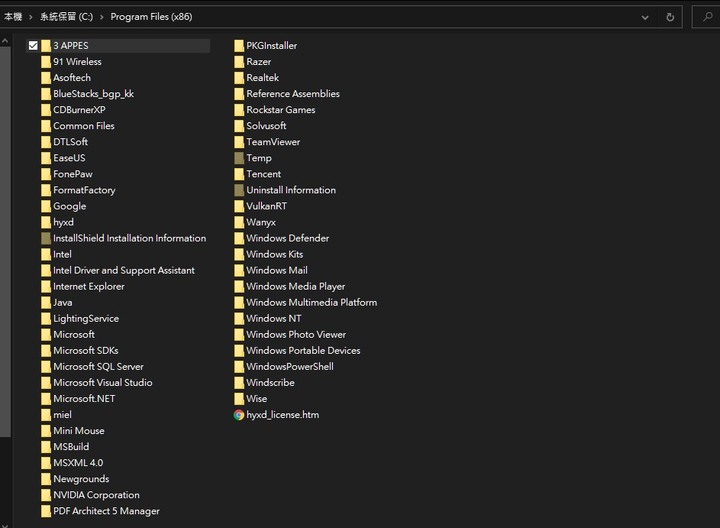Select the Microsoft.NET folder name
Image resolution: width=720 pixels, height=528 pixels.
(x=84, y=399)
